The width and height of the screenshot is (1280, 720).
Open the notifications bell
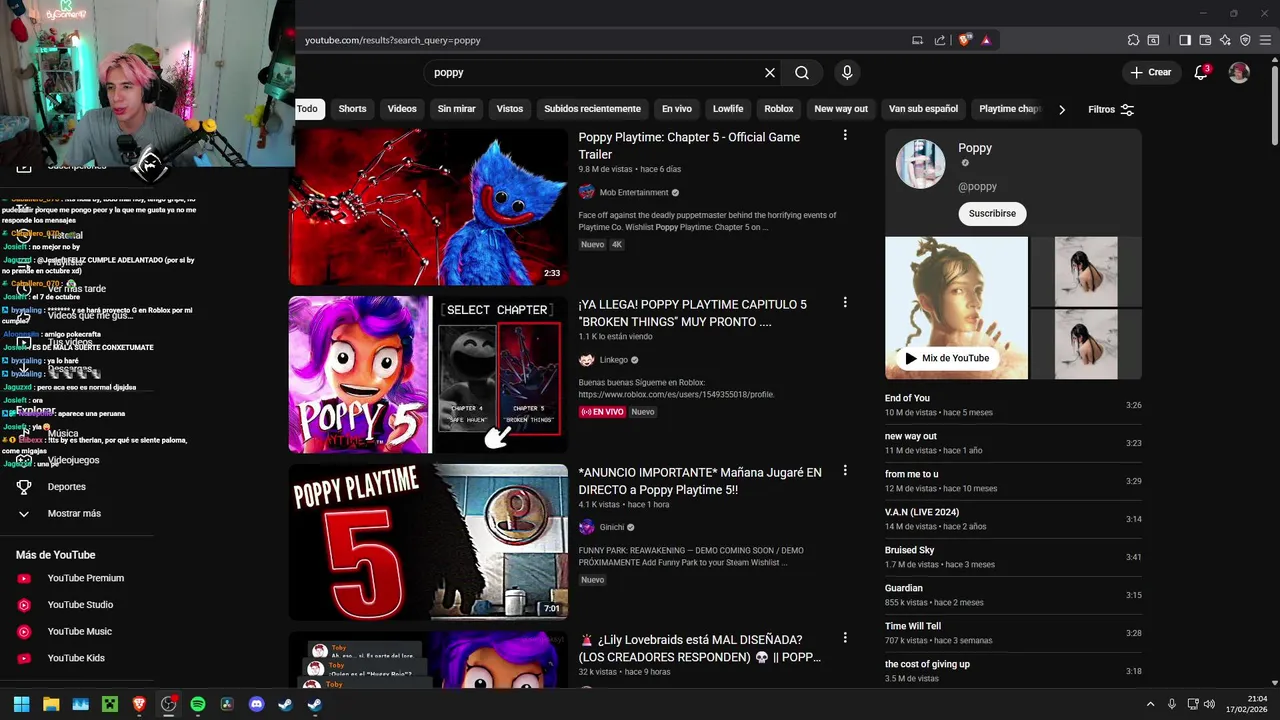click(1202, 72)
